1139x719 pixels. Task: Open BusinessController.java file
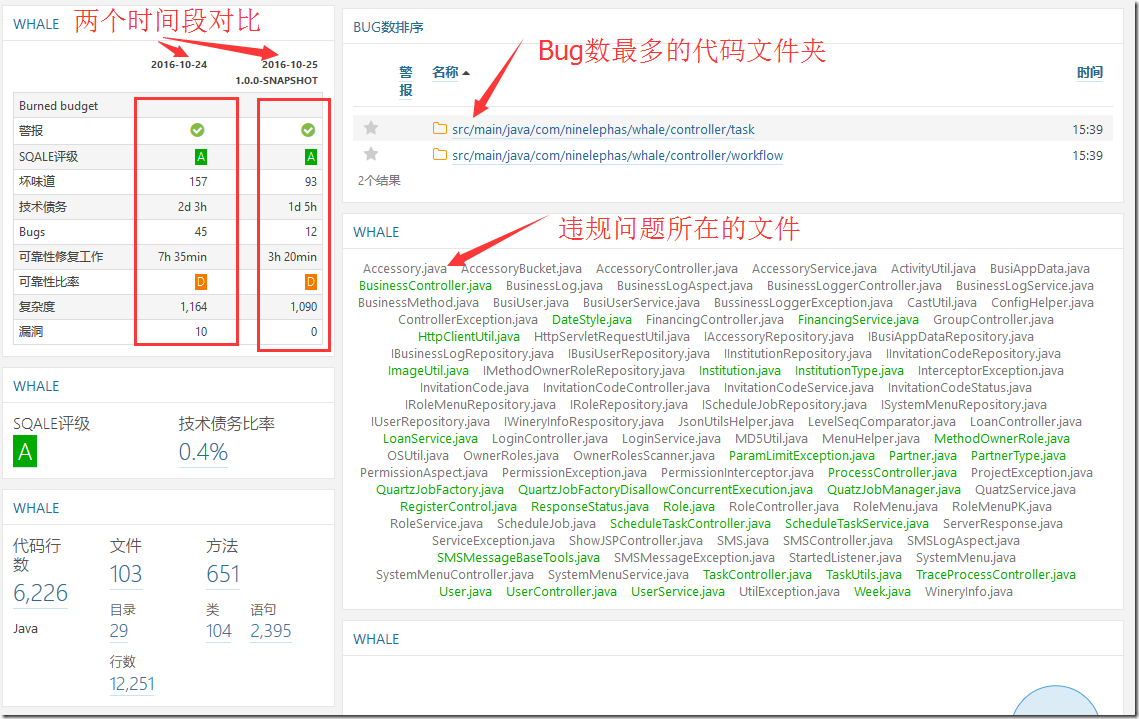click(425, 285)
